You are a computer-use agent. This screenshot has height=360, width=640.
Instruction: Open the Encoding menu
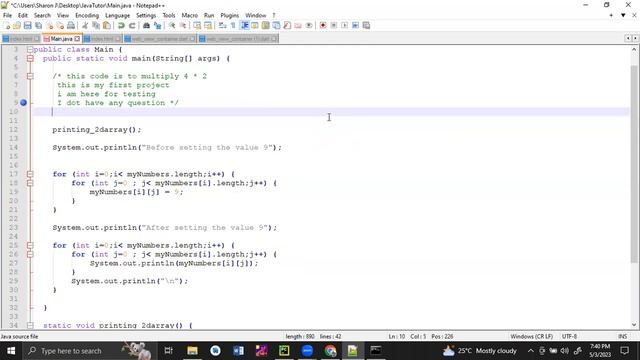pyautogui.click(x=87, y=16)
